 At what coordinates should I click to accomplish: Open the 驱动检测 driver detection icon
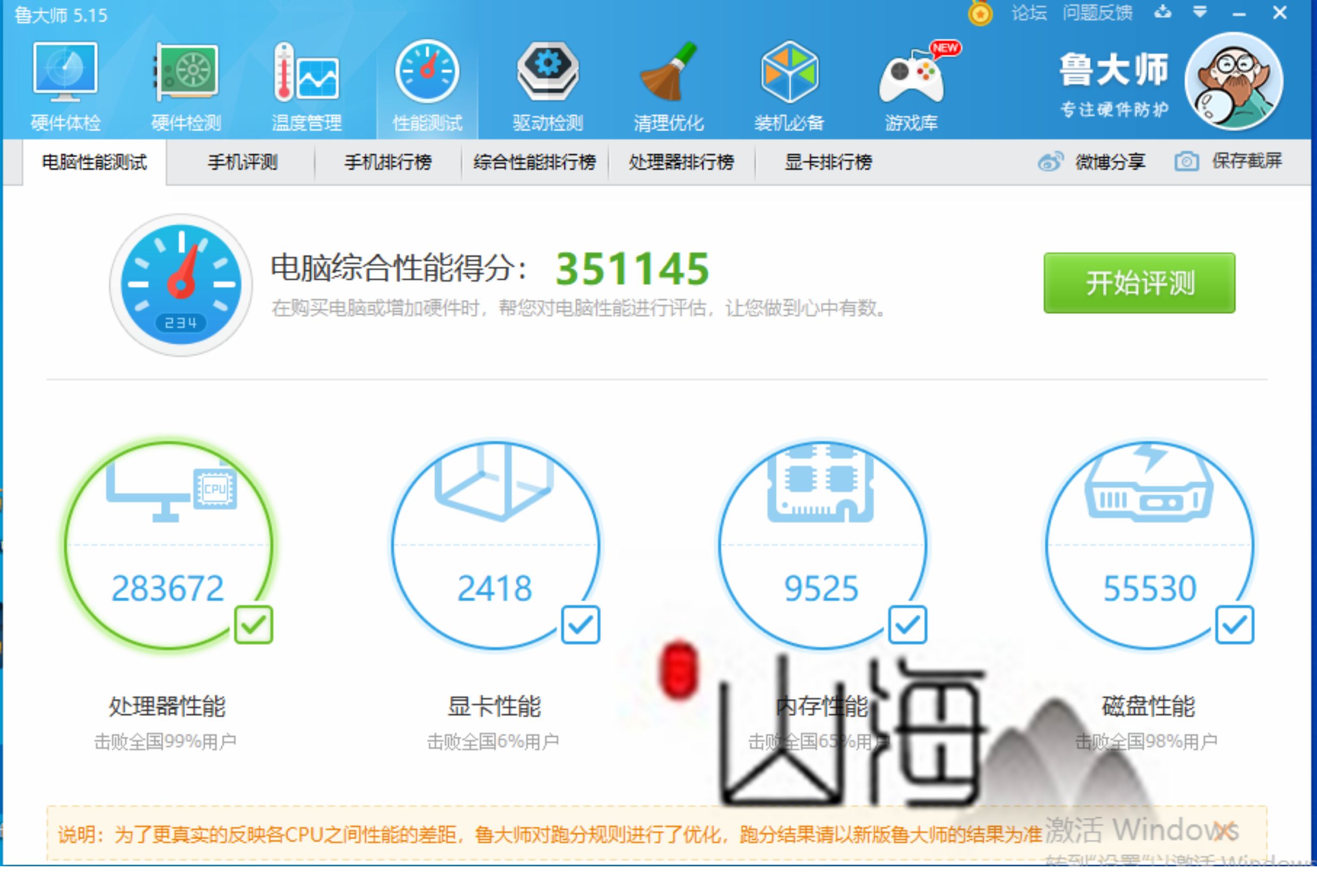coord(548,71)
